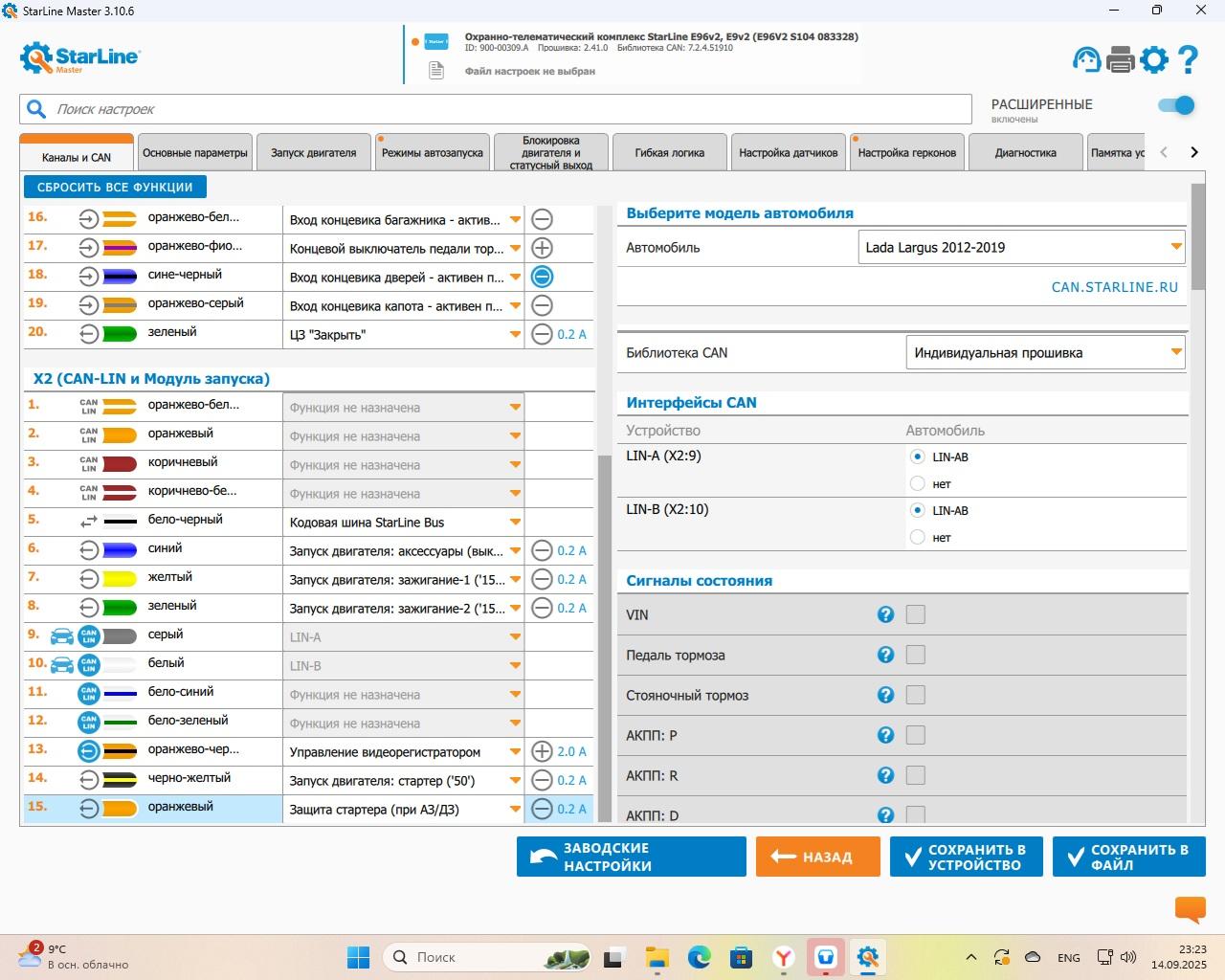Toggle polarity plus icon for orange-violet wire 17

coord(542,248)
